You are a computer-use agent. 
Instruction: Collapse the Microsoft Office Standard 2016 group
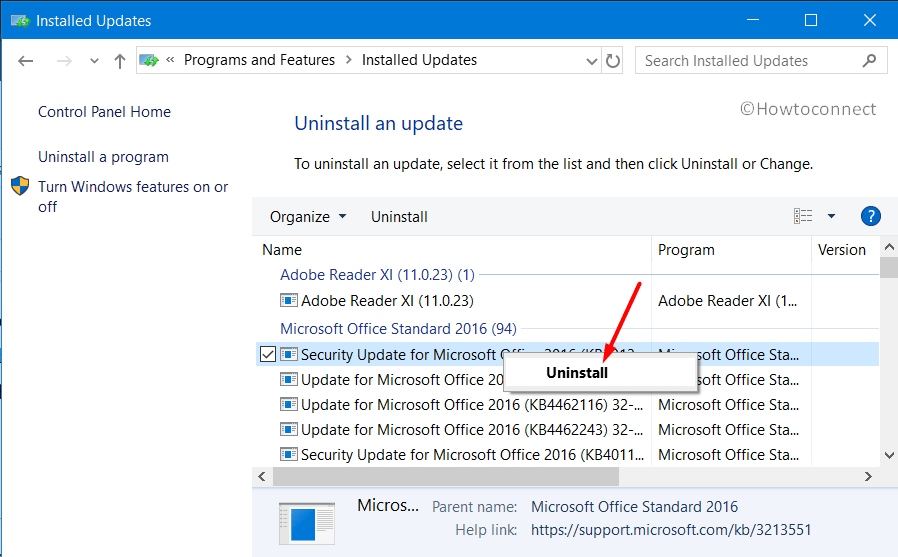[x=398, y=329]
